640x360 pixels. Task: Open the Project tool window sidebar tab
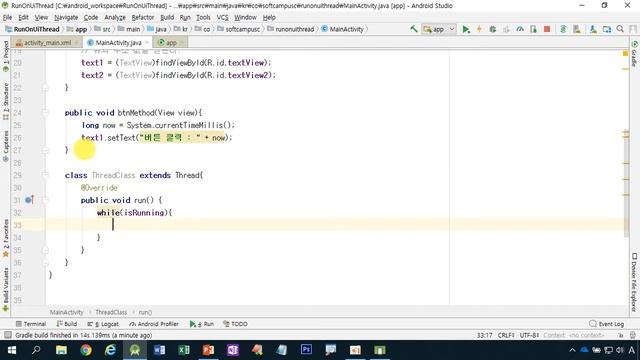tap(6, 56)
